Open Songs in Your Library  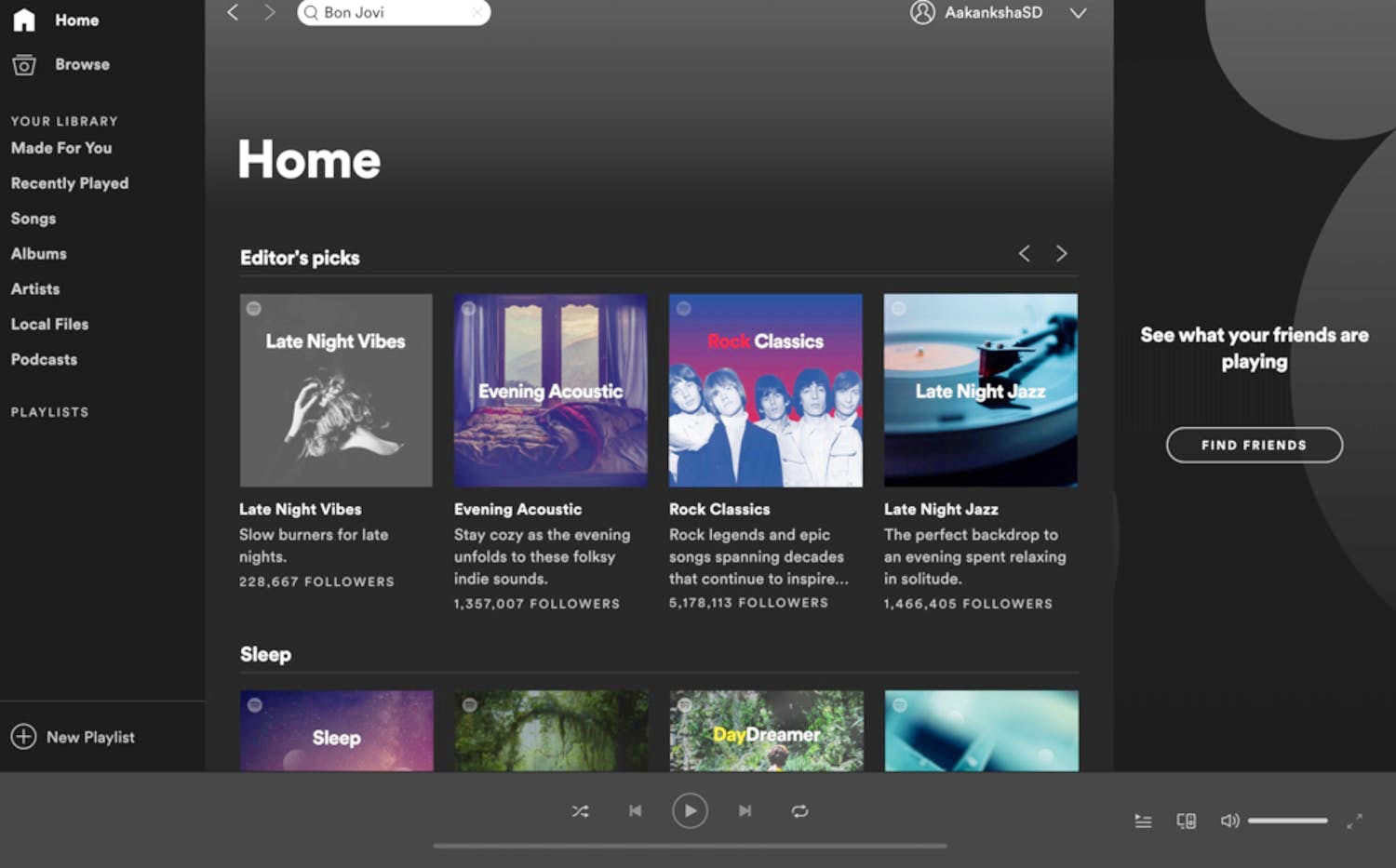34,219
